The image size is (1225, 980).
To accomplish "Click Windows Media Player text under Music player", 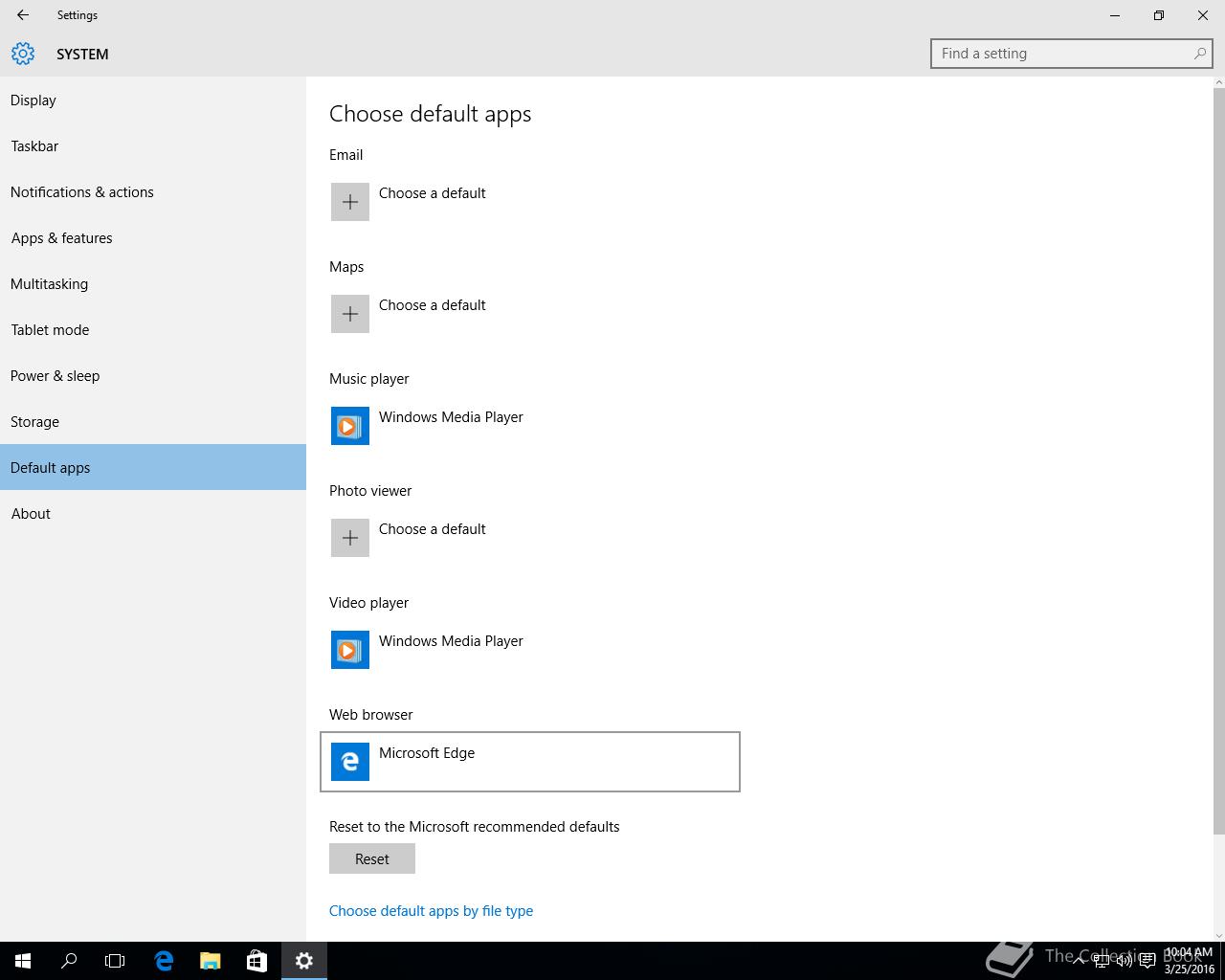I will pyautogui.click(x=451, y=416).
